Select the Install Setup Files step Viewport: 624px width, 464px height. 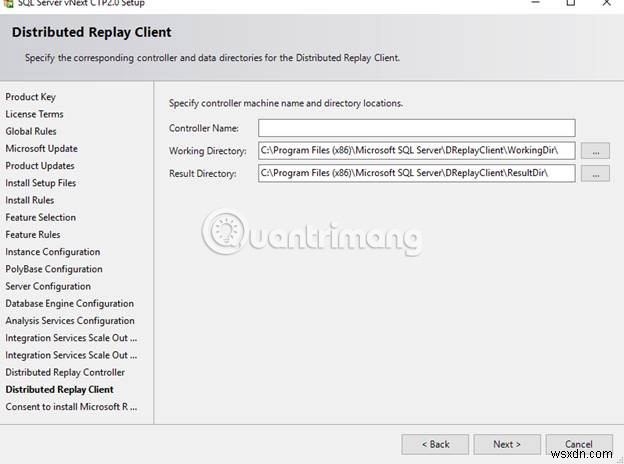click(x=41, y=183)
